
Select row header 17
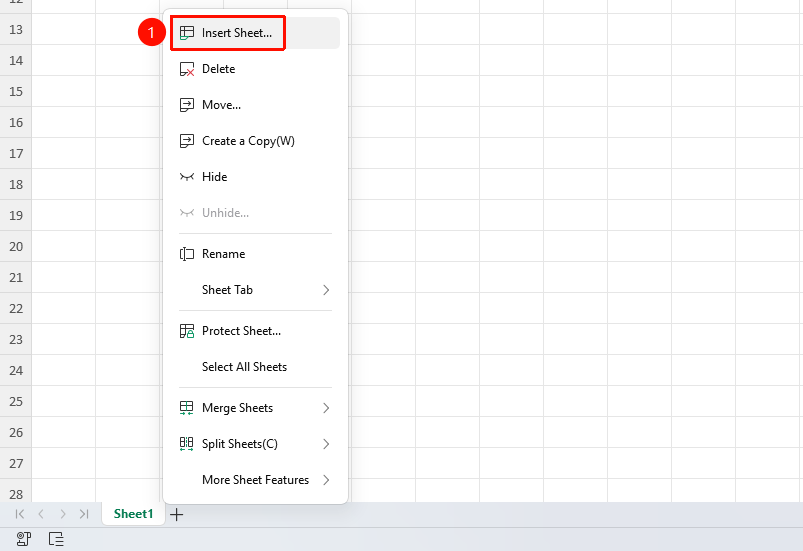(16, 154)
